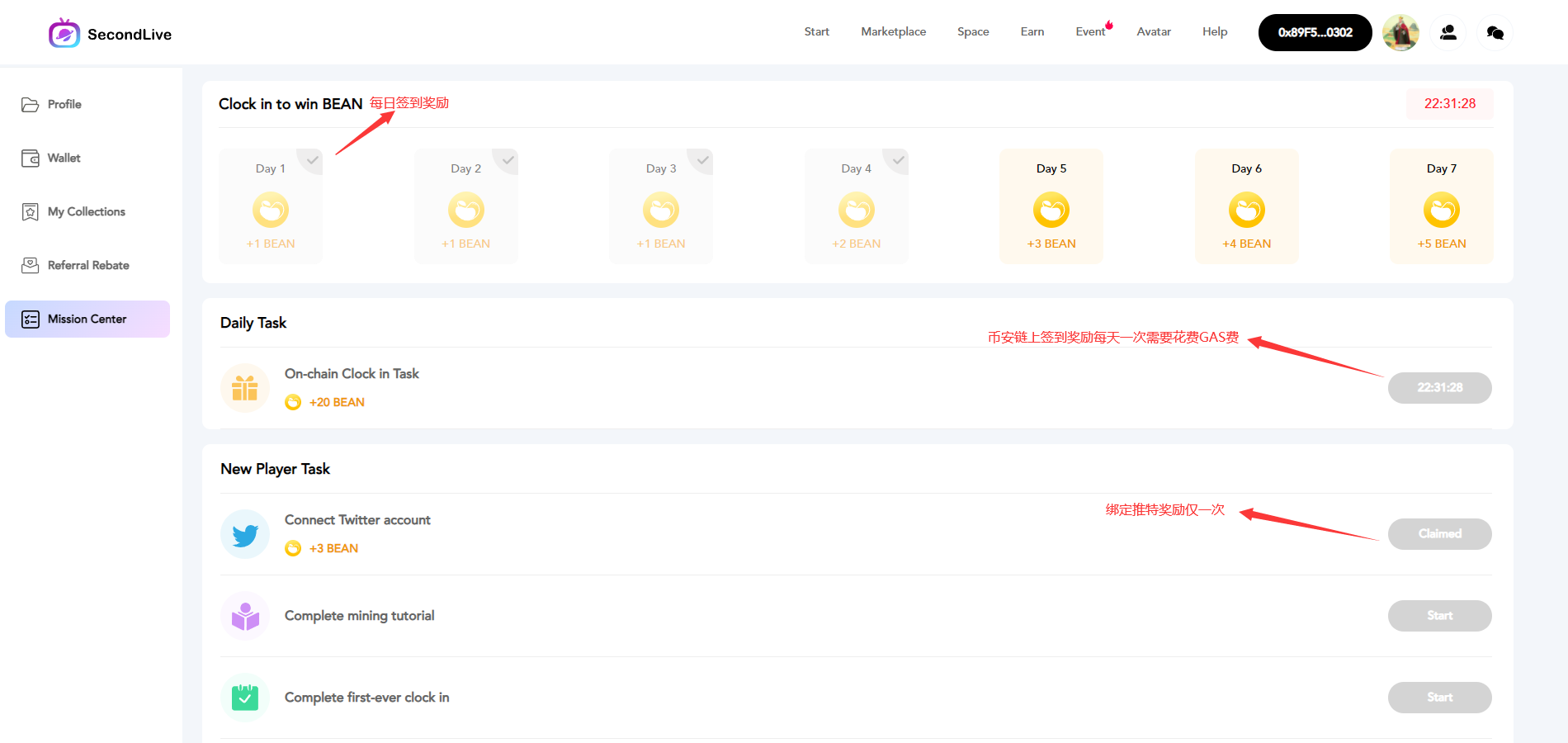Click the Twitter bird icon
This screenshot has width=1568, height=743.
click(245, 535)
